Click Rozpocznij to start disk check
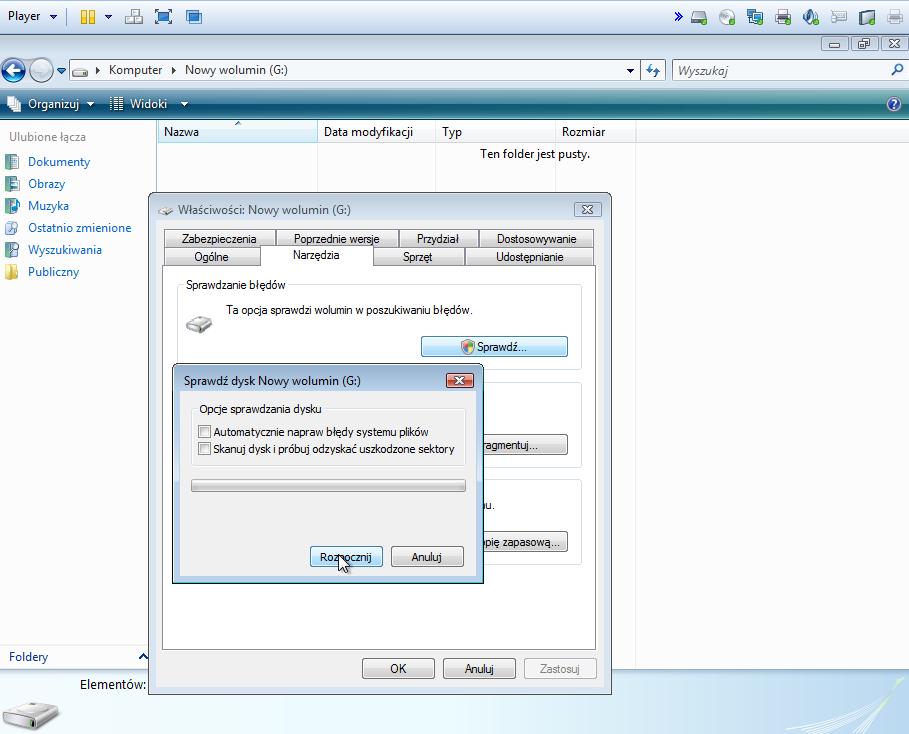The width and height of the screenshot is (909, 734). pyautogui.click(x=346, y=557)
